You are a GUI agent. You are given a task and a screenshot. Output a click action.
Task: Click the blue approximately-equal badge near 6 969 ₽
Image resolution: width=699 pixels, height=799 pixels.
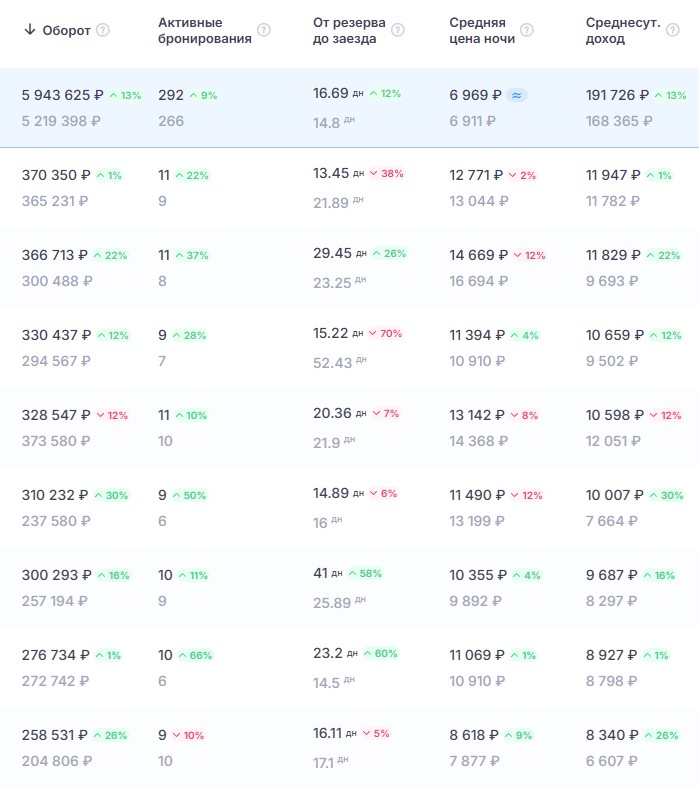click(517, 95)
